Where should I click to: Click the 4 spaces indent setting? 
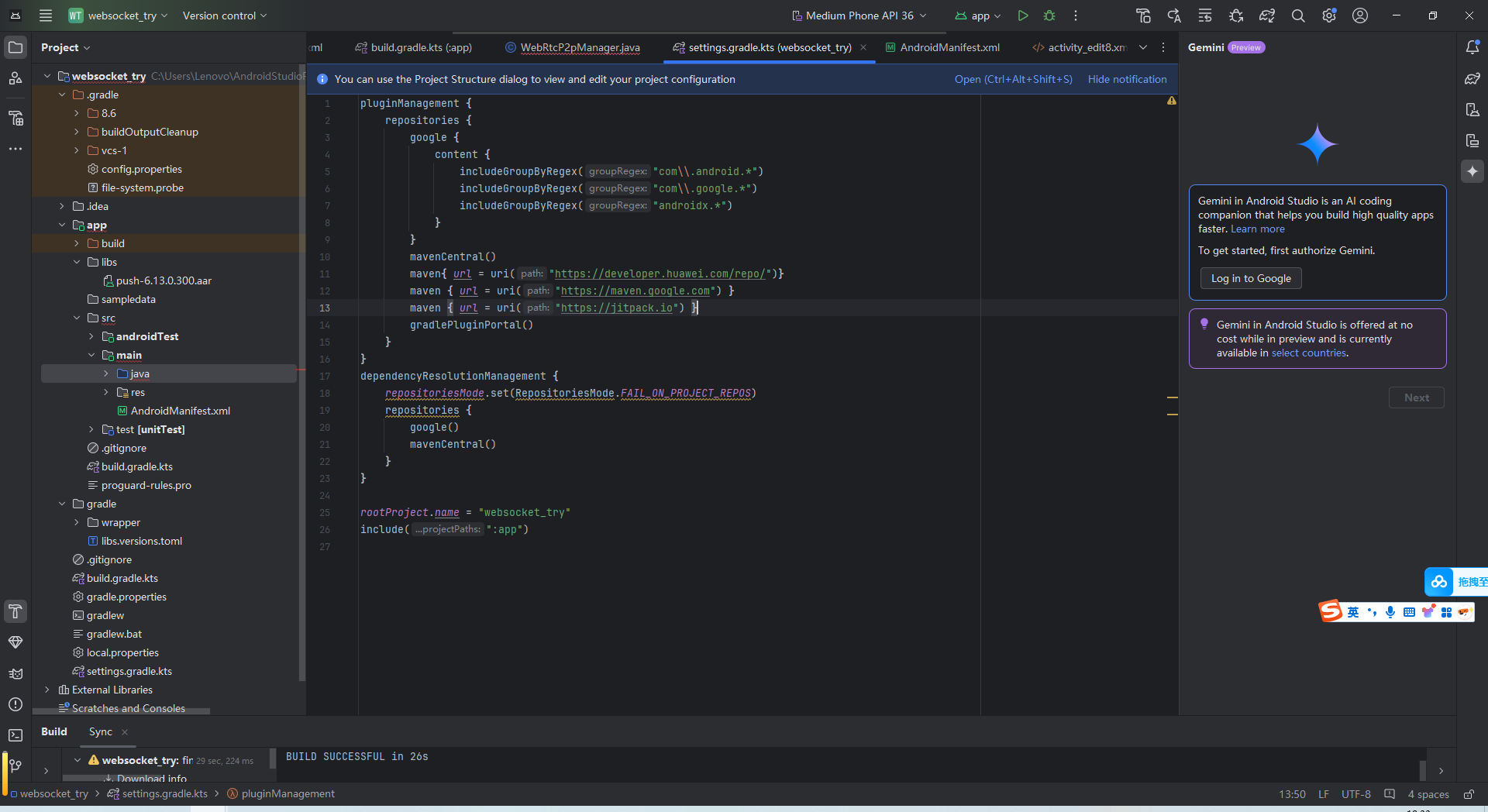[x=1428, y=794]
